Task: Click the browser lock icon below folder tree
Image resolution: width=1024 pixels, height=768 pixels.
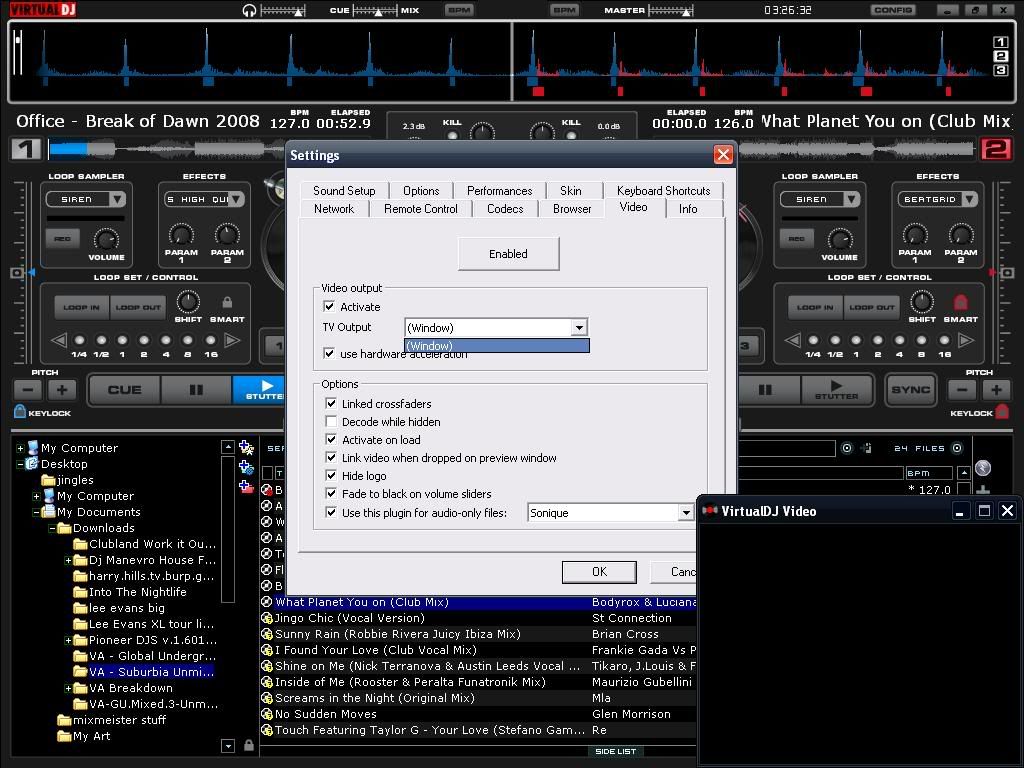Action: pyautogui.click(x=249, y=745)
